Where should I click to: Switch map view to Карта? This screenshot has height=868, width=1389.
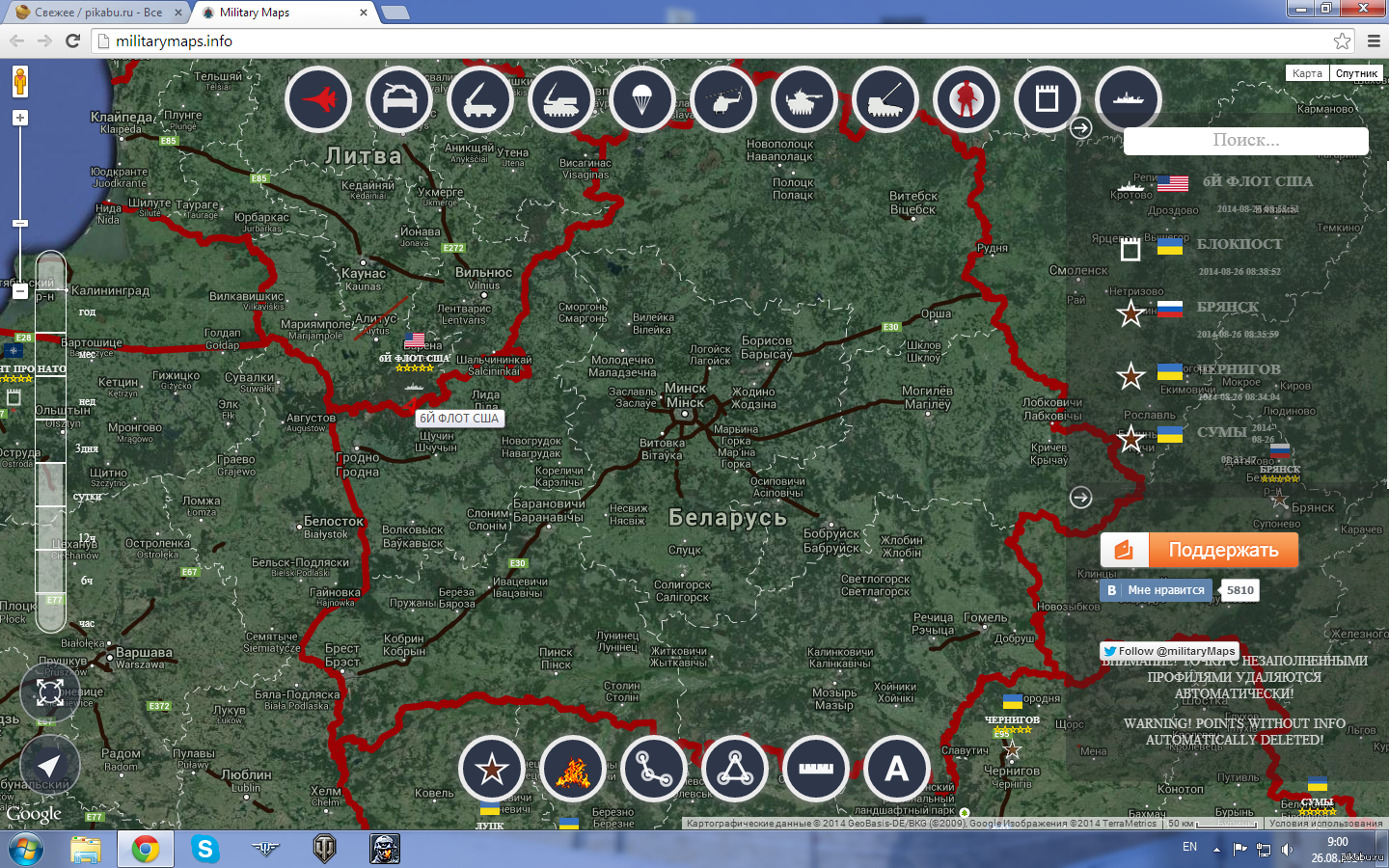pos(1307,73)
